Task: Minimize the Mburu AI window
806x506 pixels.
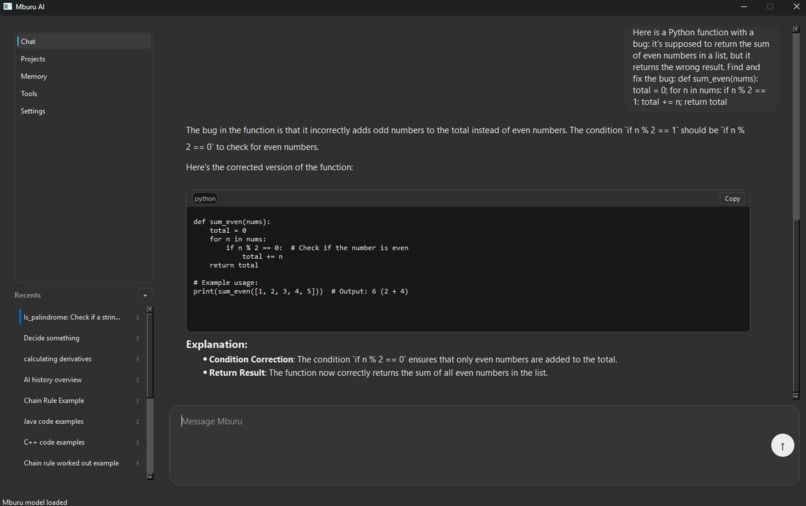Action: [743, 7]
